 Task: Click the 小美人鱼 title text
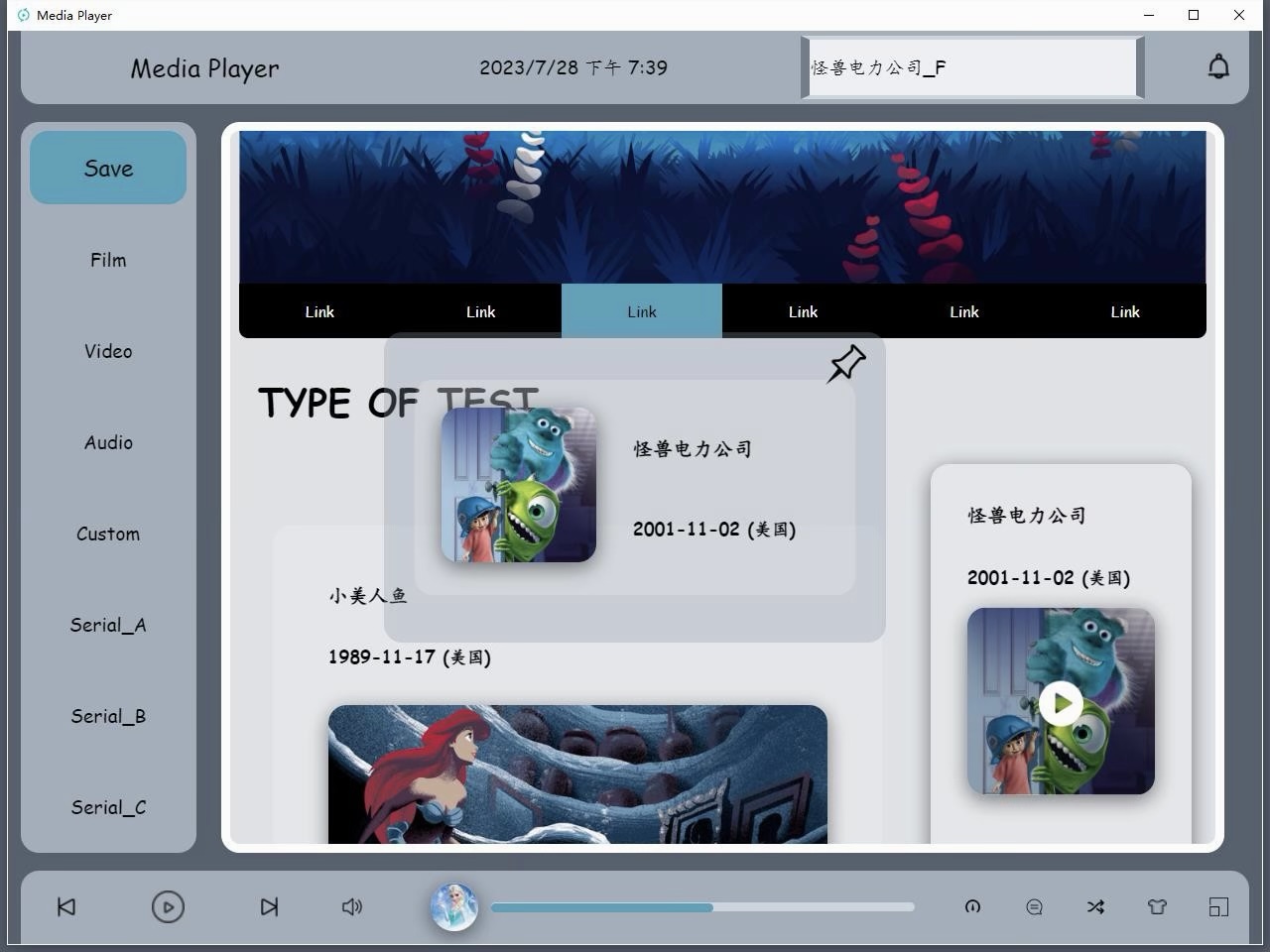pos(368,595)
